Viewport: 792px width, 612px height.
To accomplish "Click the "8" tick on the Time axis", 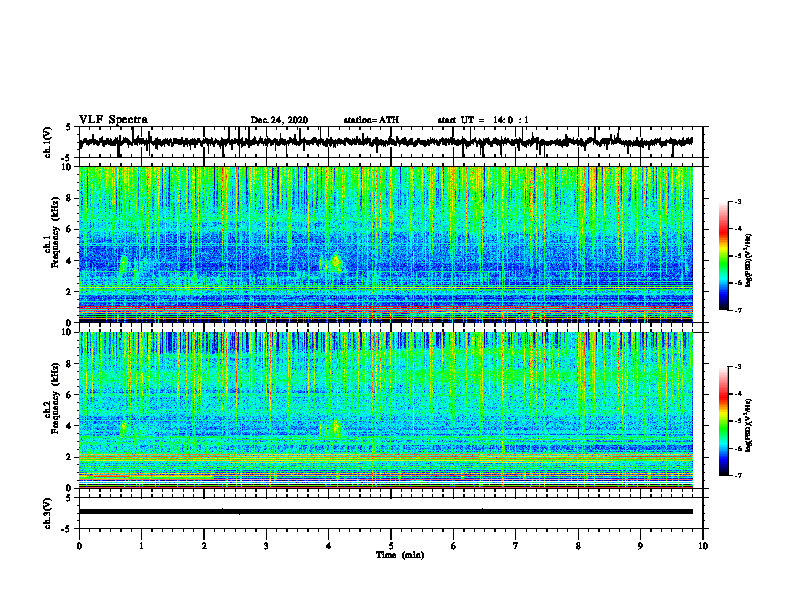I will [x=578, y=546].
